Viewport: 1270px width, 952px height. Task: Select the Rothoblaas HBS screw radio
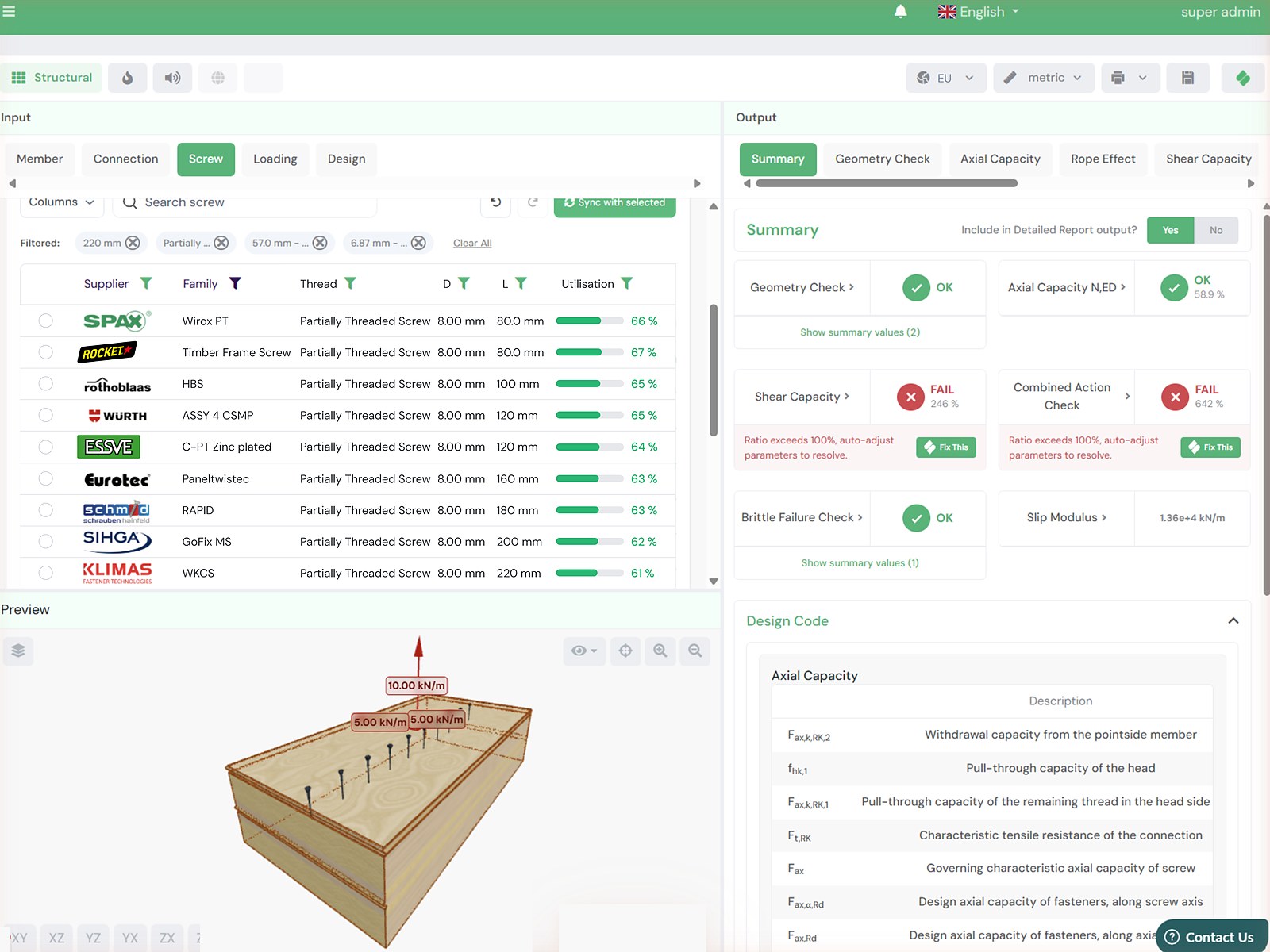(x=46, y=384)
